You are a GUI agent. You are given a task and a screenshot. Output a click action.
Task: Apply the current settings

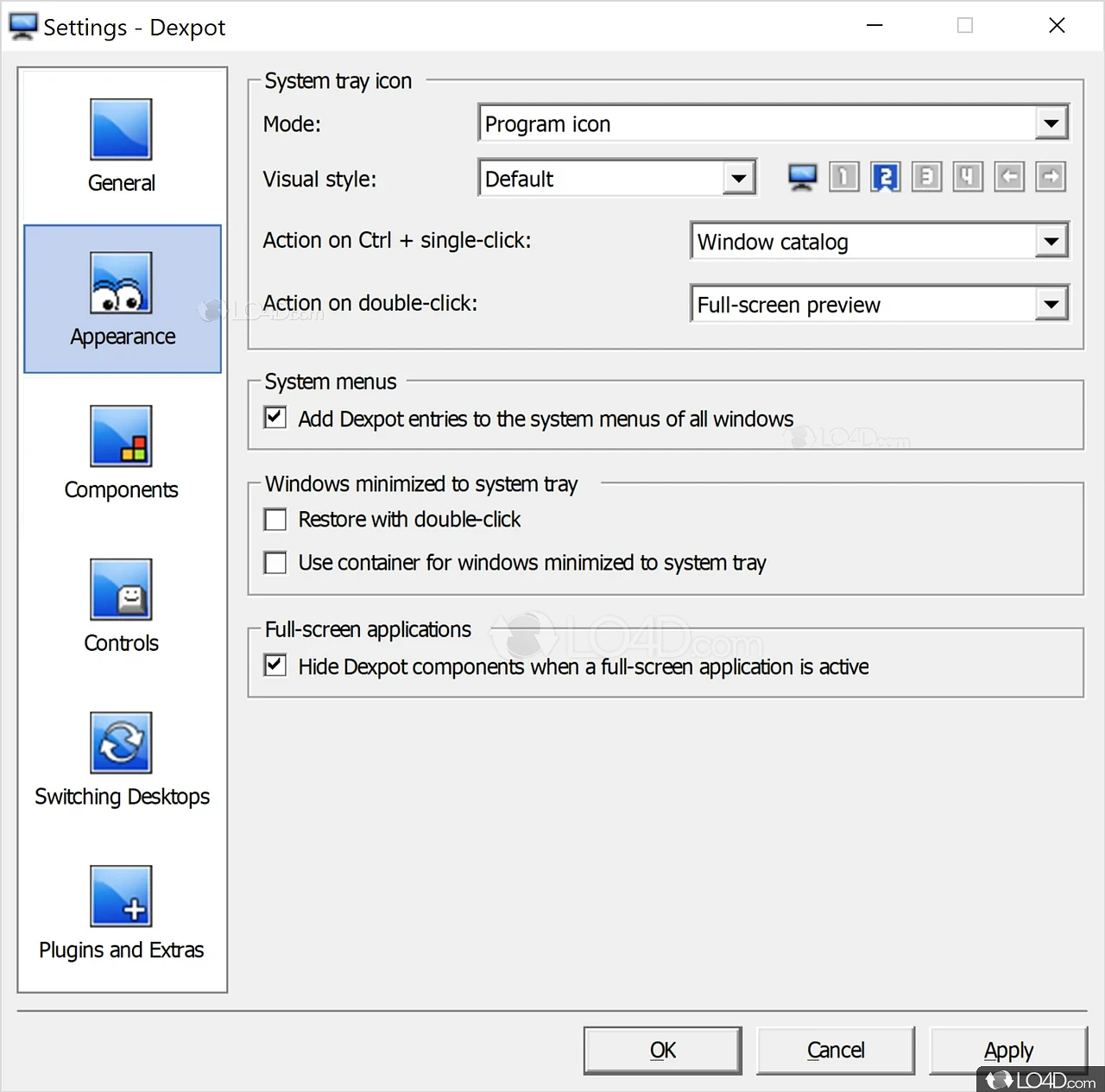(1007, 1050)
